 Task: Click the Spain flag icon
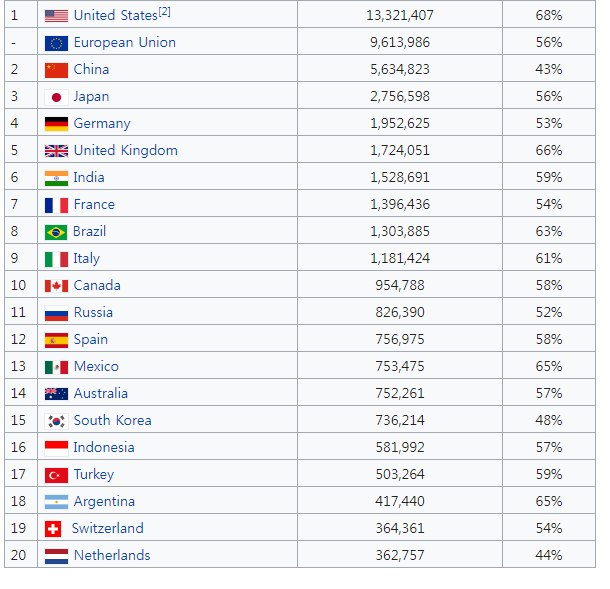(56, 340)
